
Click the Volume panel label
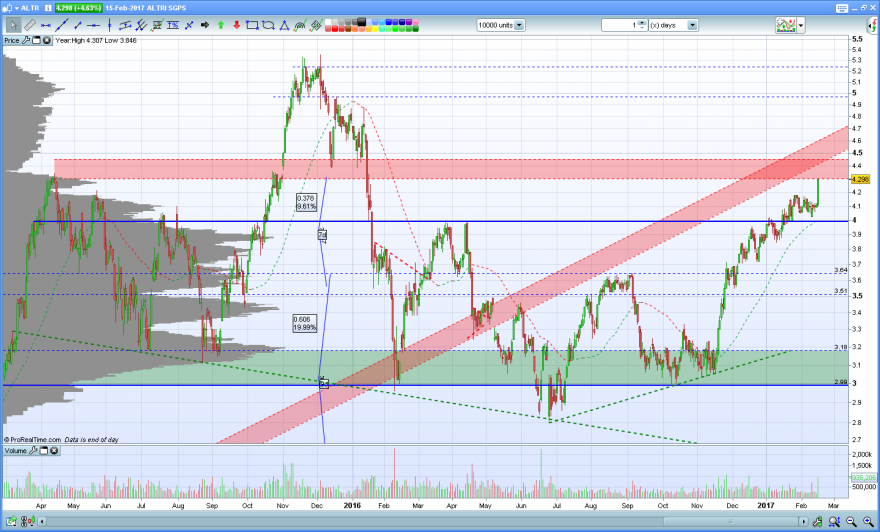click(x=16, y=451)
